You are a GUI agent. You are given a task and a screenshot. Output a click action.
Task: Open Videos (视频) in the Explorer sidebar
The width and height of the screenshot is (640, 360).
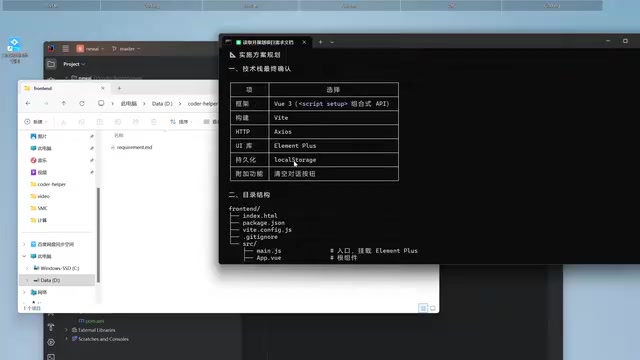(39, 172)
